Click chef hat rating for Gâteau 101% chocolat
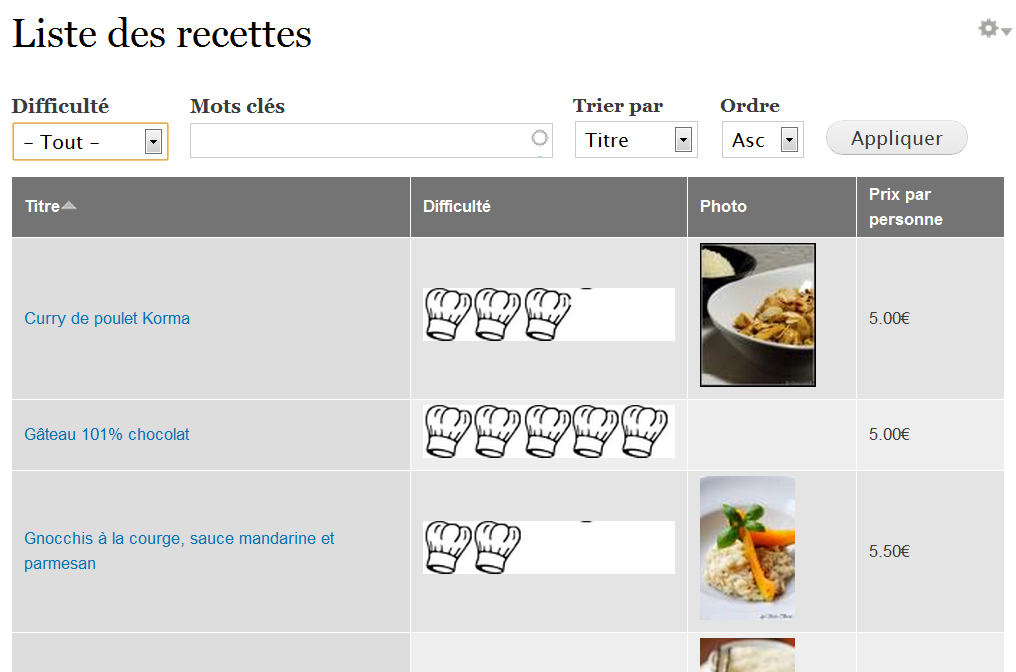This screenshot has width=1016, height=672. [546, 431]
